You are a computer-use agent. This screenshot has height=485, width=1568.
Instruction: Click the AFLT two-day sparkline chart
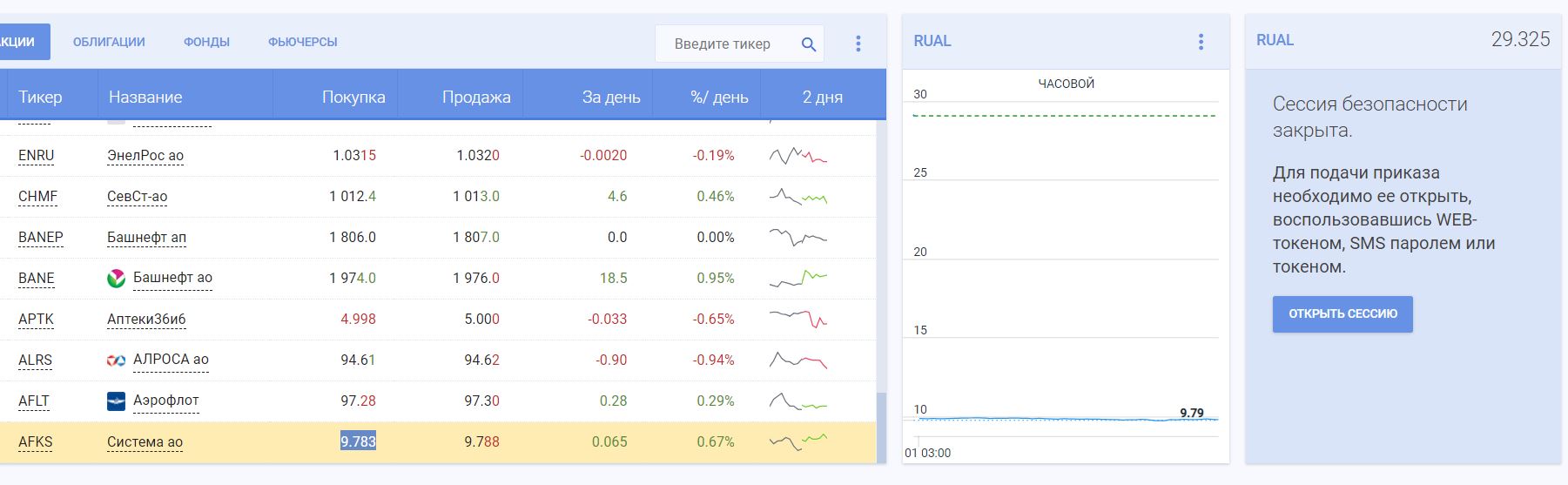[x=798, y=401]
